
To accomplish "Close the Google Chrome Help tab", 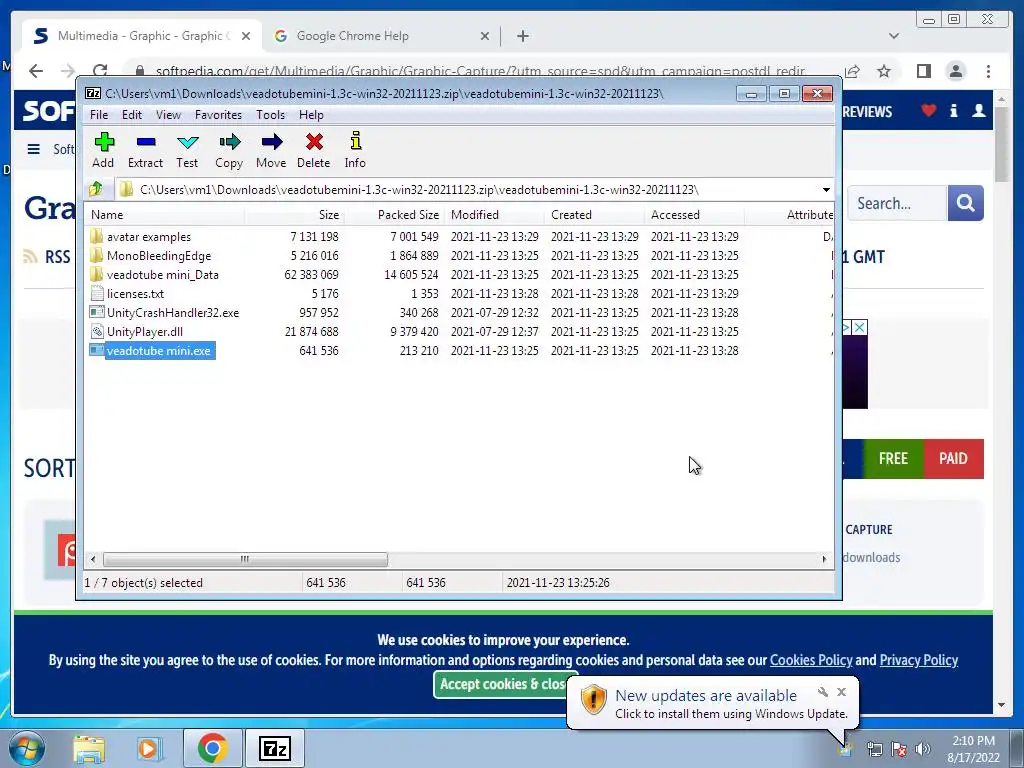I will point(485,37).
